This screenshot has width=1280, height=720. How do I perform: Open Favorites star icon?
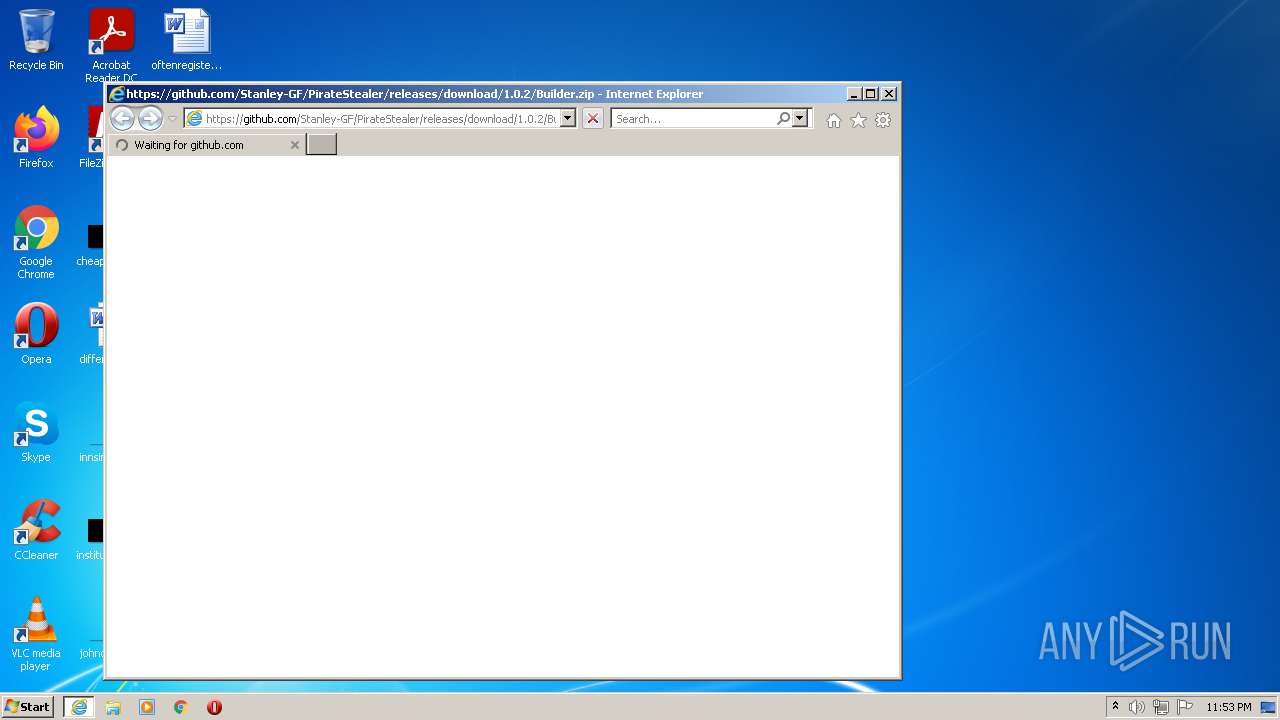point(858,120)
